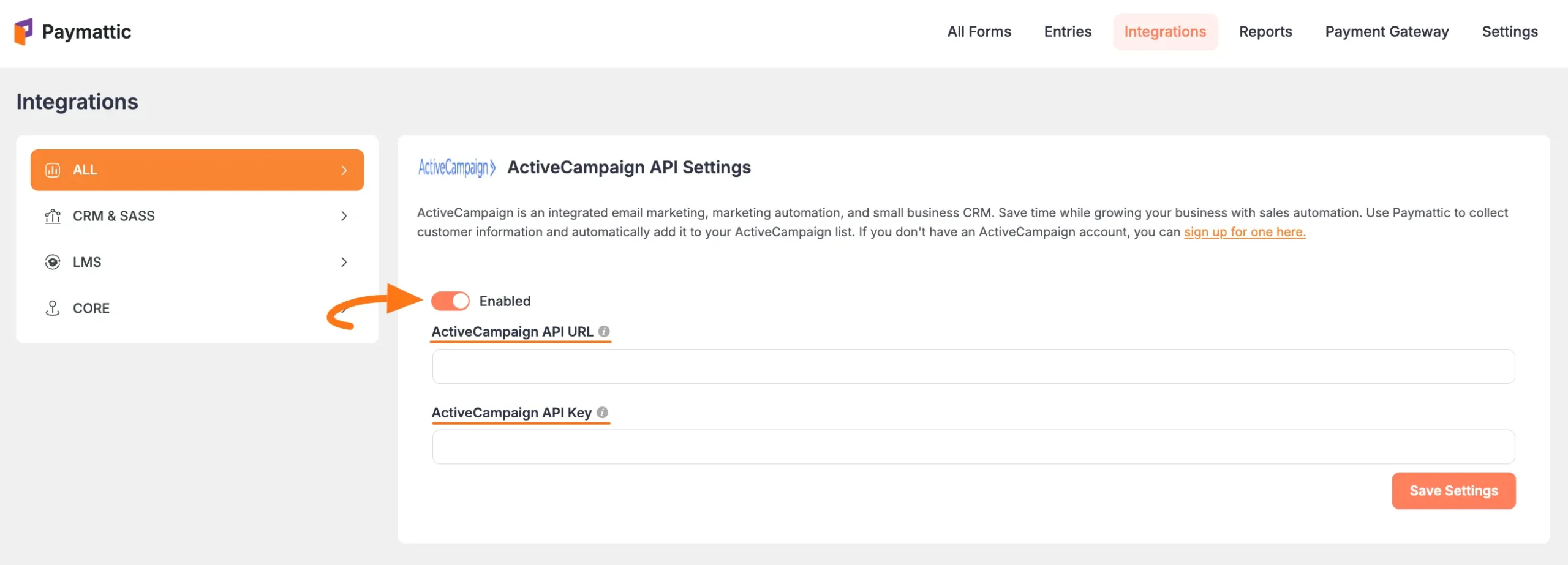Switch to the All Forms tab
This screenshot has height=565, width=1568.
click(978, 31)
